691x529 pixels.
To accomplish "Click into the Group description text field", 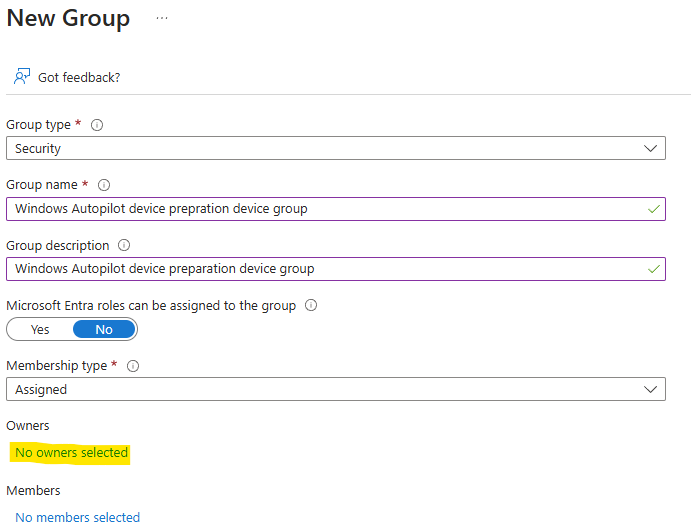I will pos(336,269).
